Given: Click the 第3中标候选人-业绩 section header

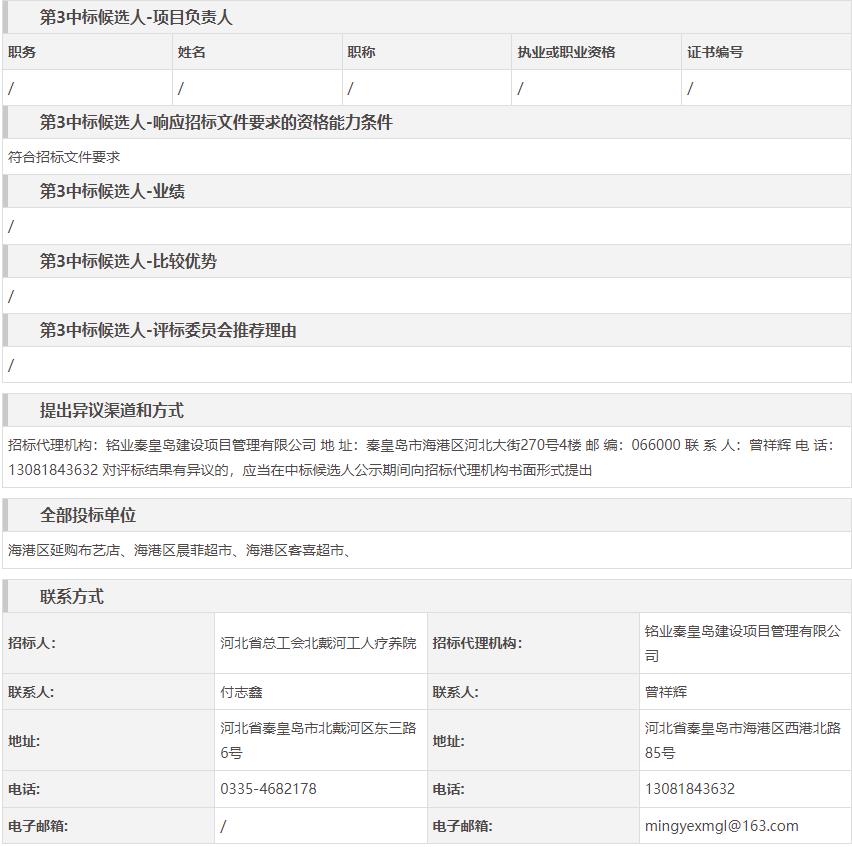Looking at the screenshot, I should 112,192.
